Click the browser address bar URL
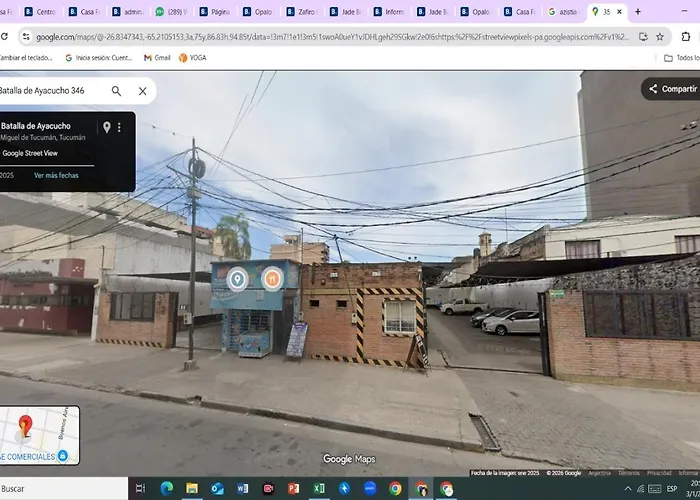Viewport: 700px width, 500px height. pos(330,36)
